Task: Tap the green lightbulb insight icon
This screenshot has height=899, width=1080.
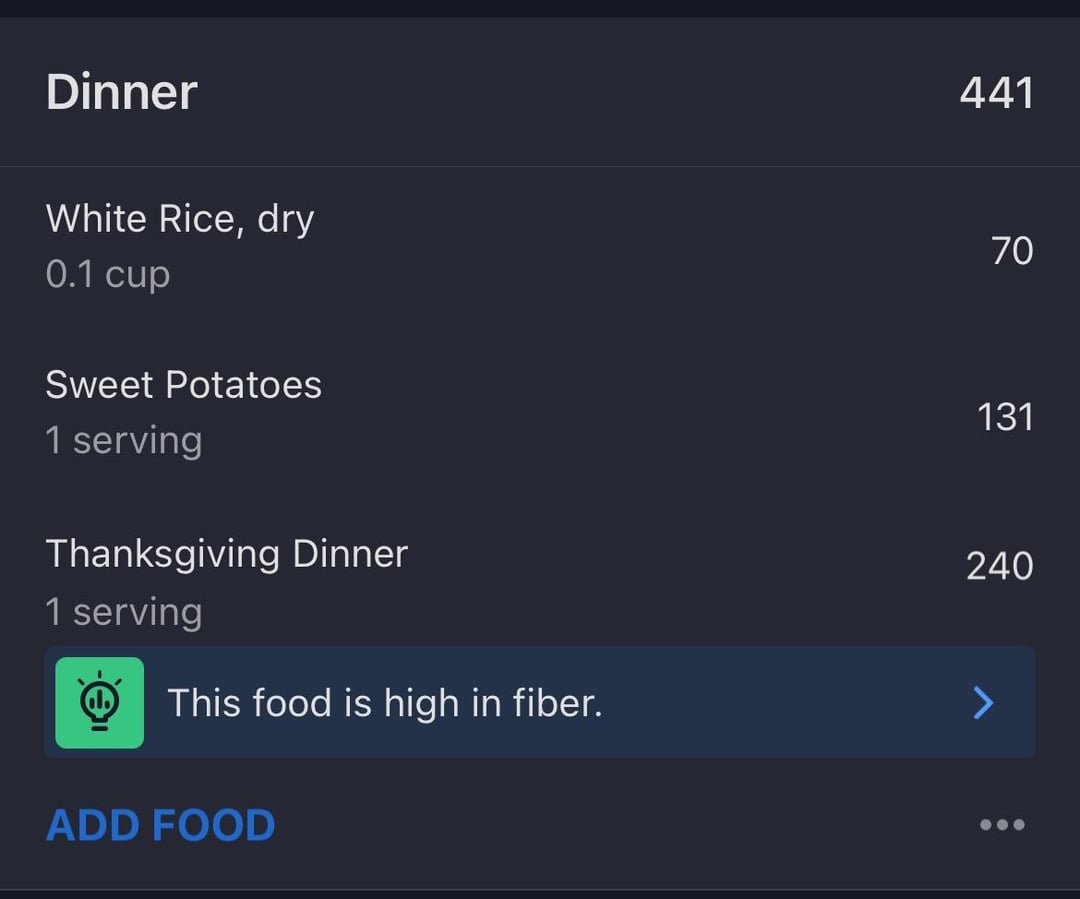Action: (100, 703)
